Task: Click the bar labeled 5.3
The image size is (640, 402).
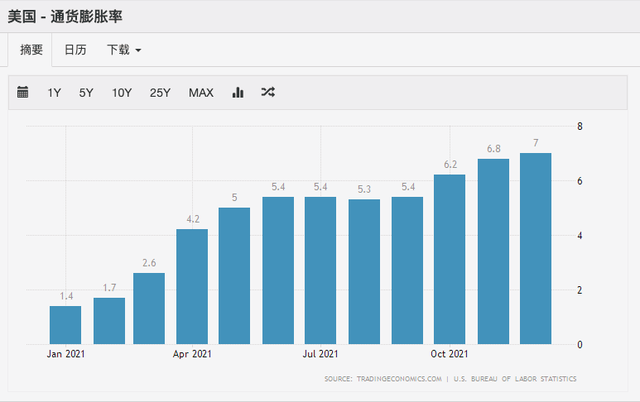Action: click(x=364, y=272)
